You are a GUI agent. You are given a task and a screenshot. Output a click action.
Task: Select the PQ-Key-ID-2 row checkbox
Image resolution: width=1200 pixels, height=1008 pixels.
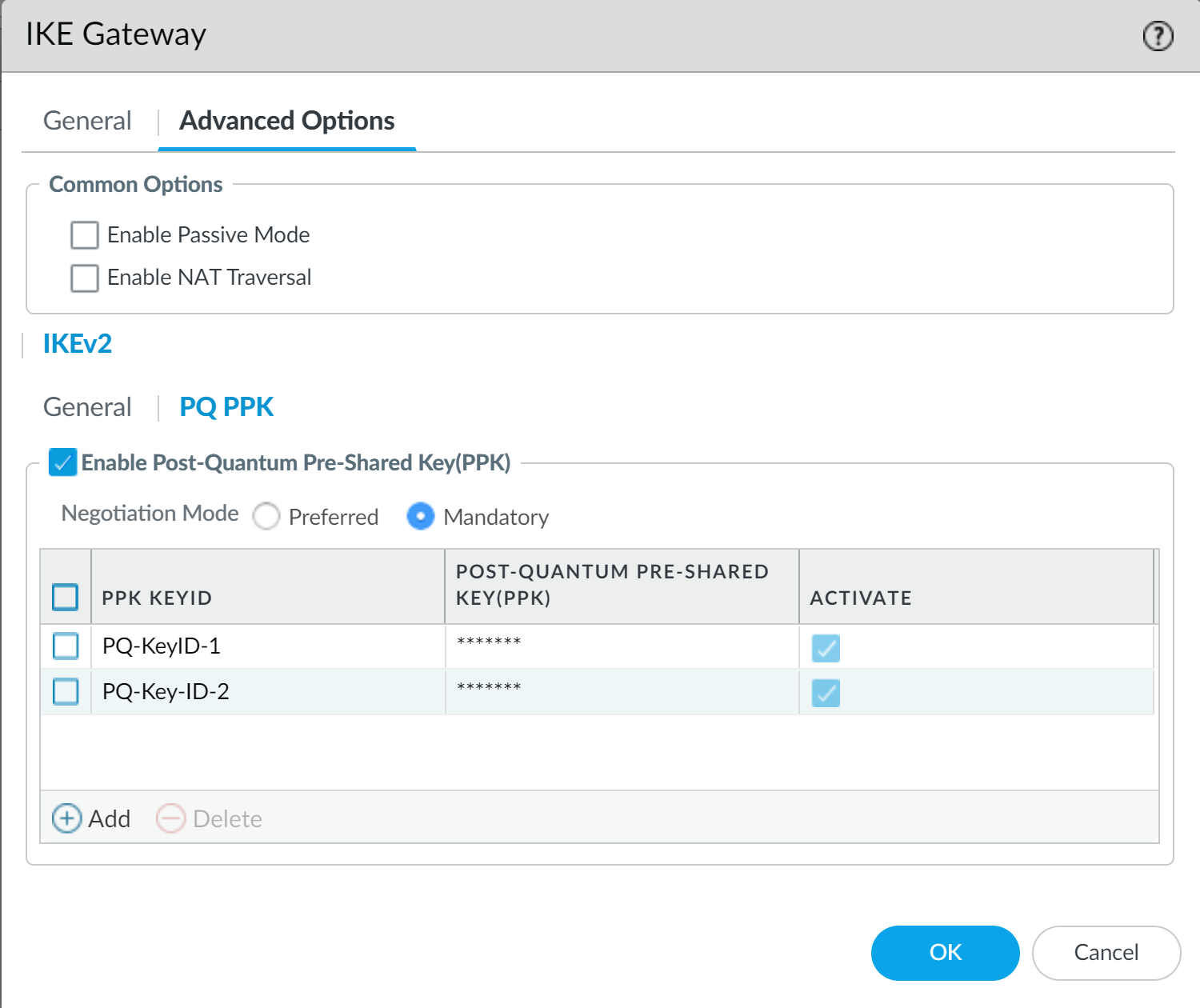click(66, 691)
